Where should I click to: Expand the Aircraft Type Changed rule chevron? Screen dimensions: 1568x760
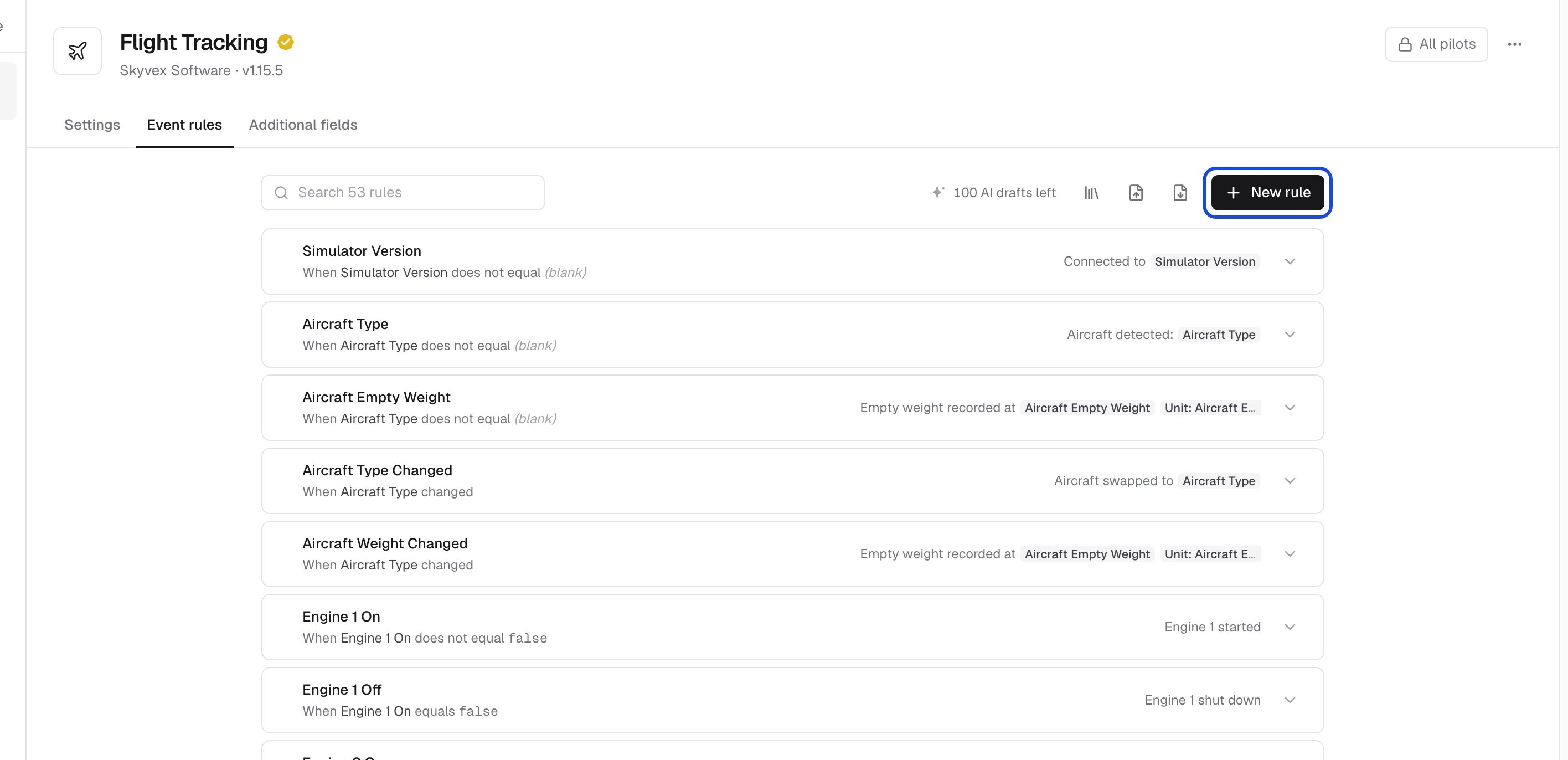coord(1290,480)
